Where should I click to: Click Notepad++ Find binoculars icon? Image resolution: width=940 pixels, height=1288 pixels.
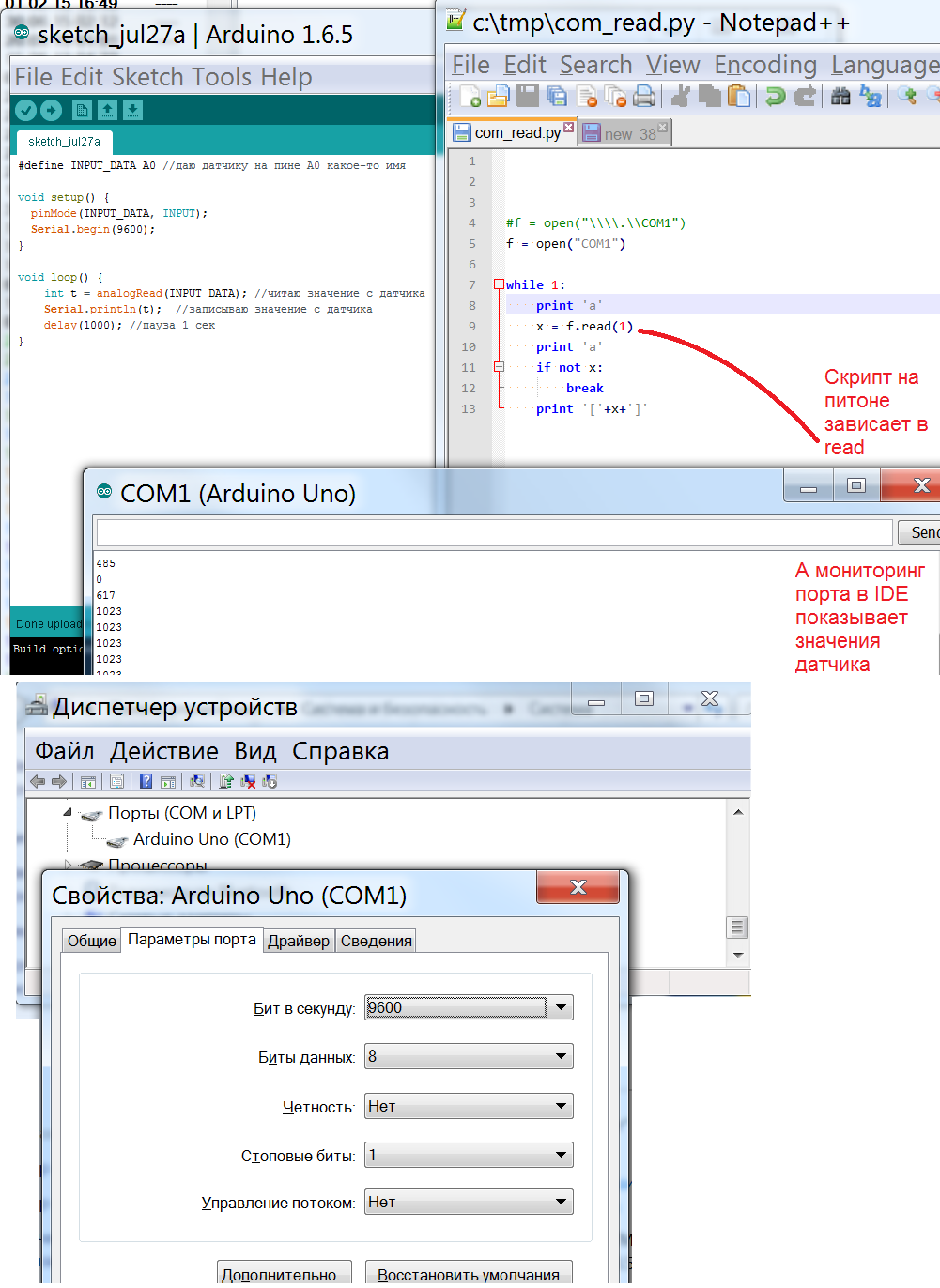841,96
